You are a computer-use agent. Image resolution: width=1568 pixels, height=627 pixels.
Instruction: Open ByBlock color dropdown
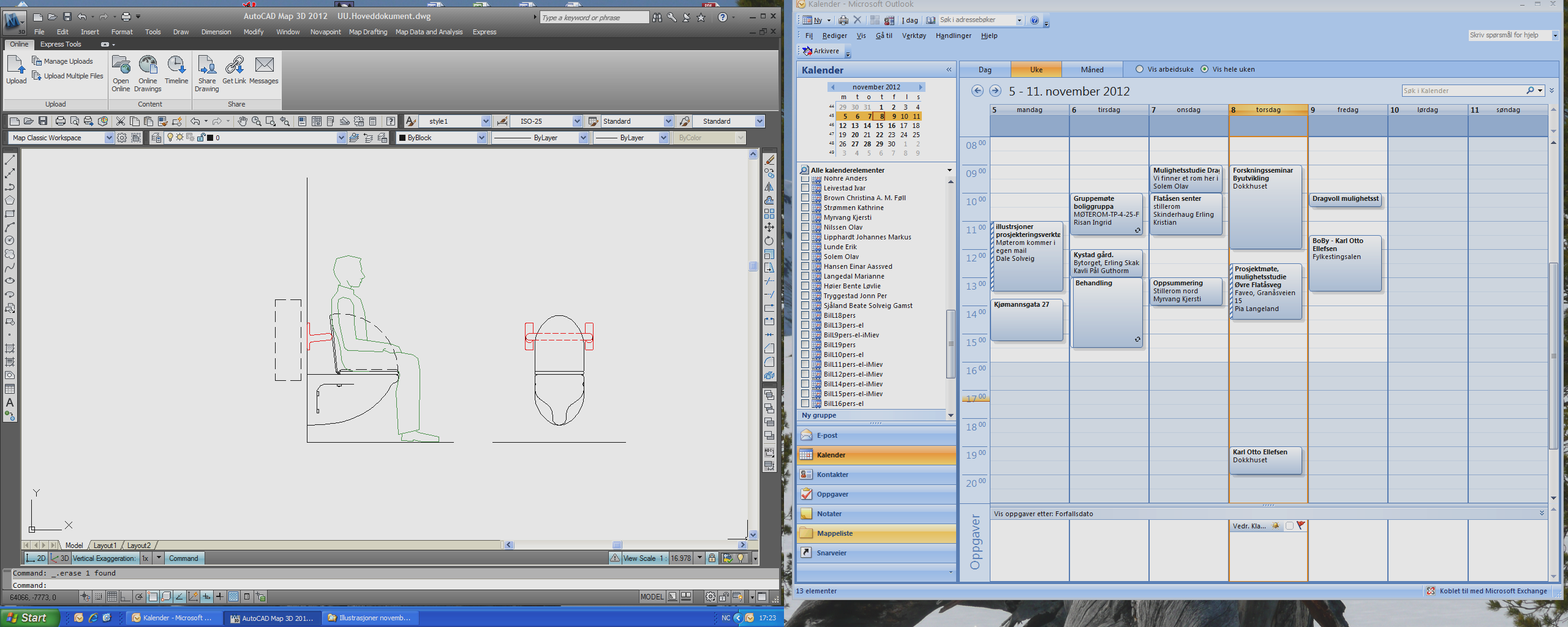[x=481, y=138]
